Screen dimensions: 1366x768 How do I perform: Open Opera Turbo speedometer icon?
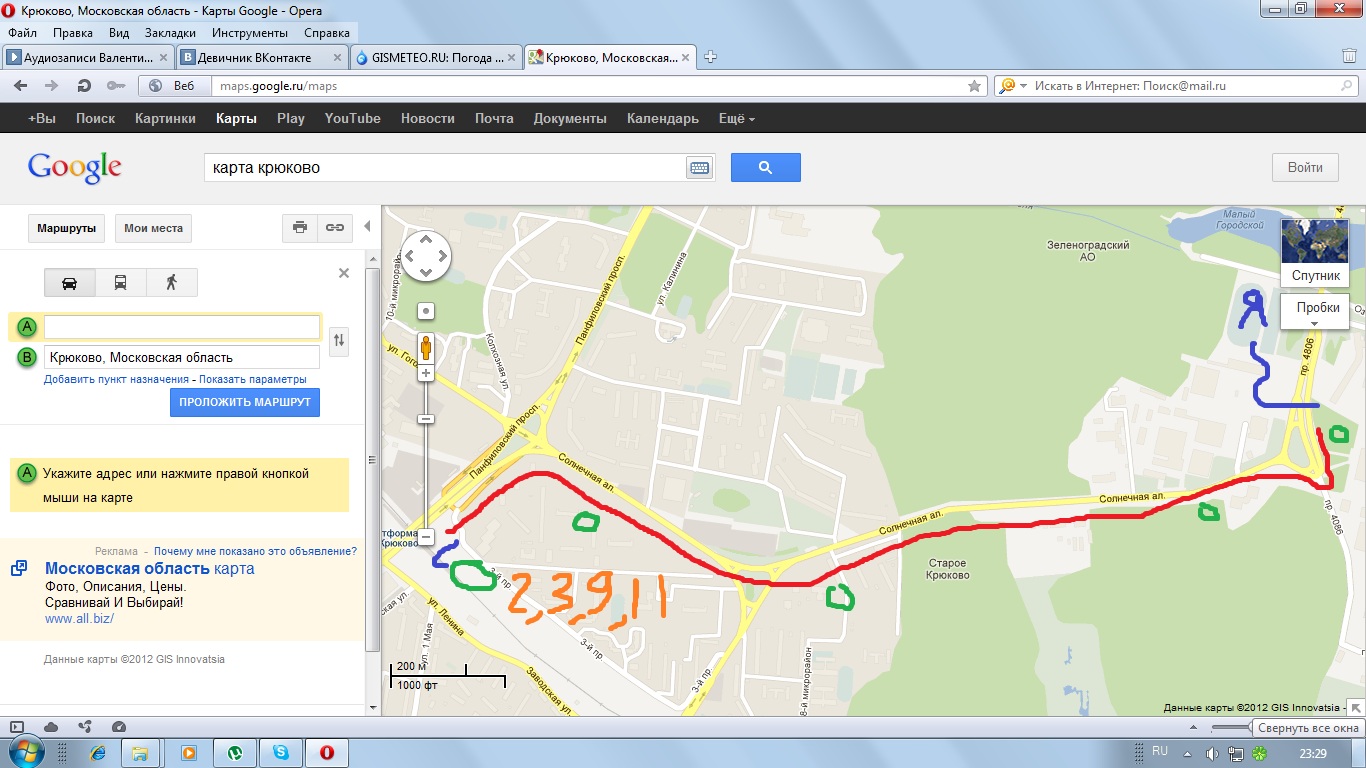(x=119, y=727)
